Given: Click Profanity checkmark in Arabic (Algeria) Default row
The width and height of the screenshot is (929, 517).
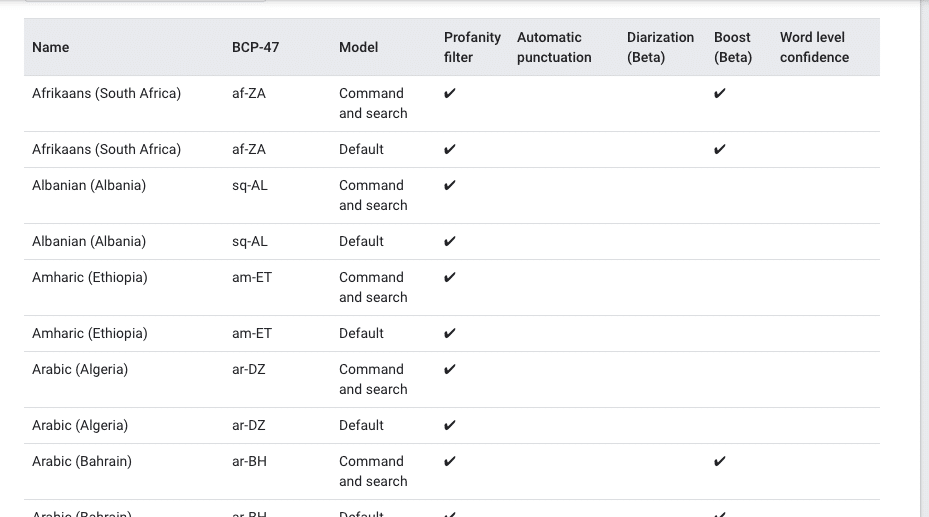Looking at the screenshot, I should coord(450,426).
